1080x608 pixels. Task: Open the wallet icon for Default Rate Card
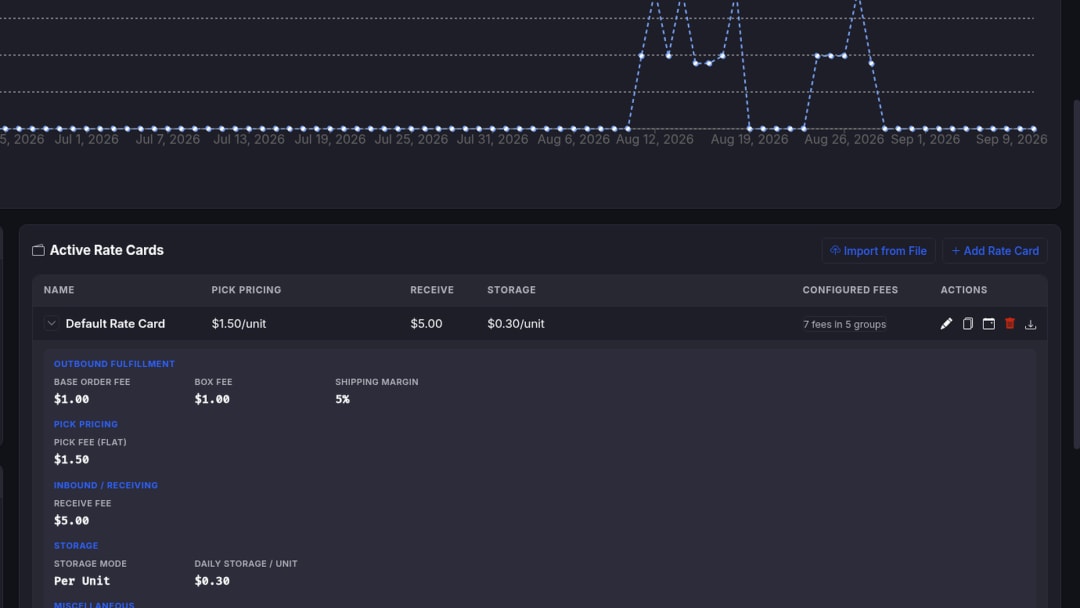pyautogui.click(x=988, y=324)
